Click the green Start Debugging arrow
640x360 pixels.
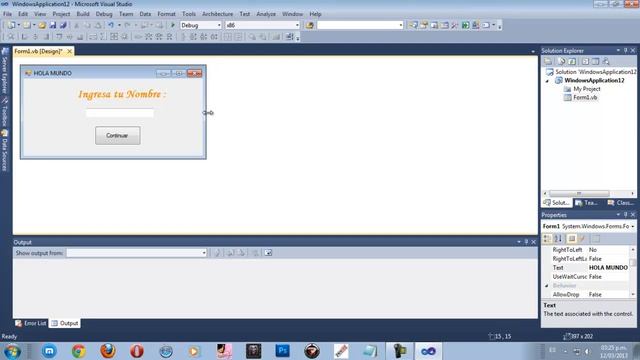click(x=173, y=25)
